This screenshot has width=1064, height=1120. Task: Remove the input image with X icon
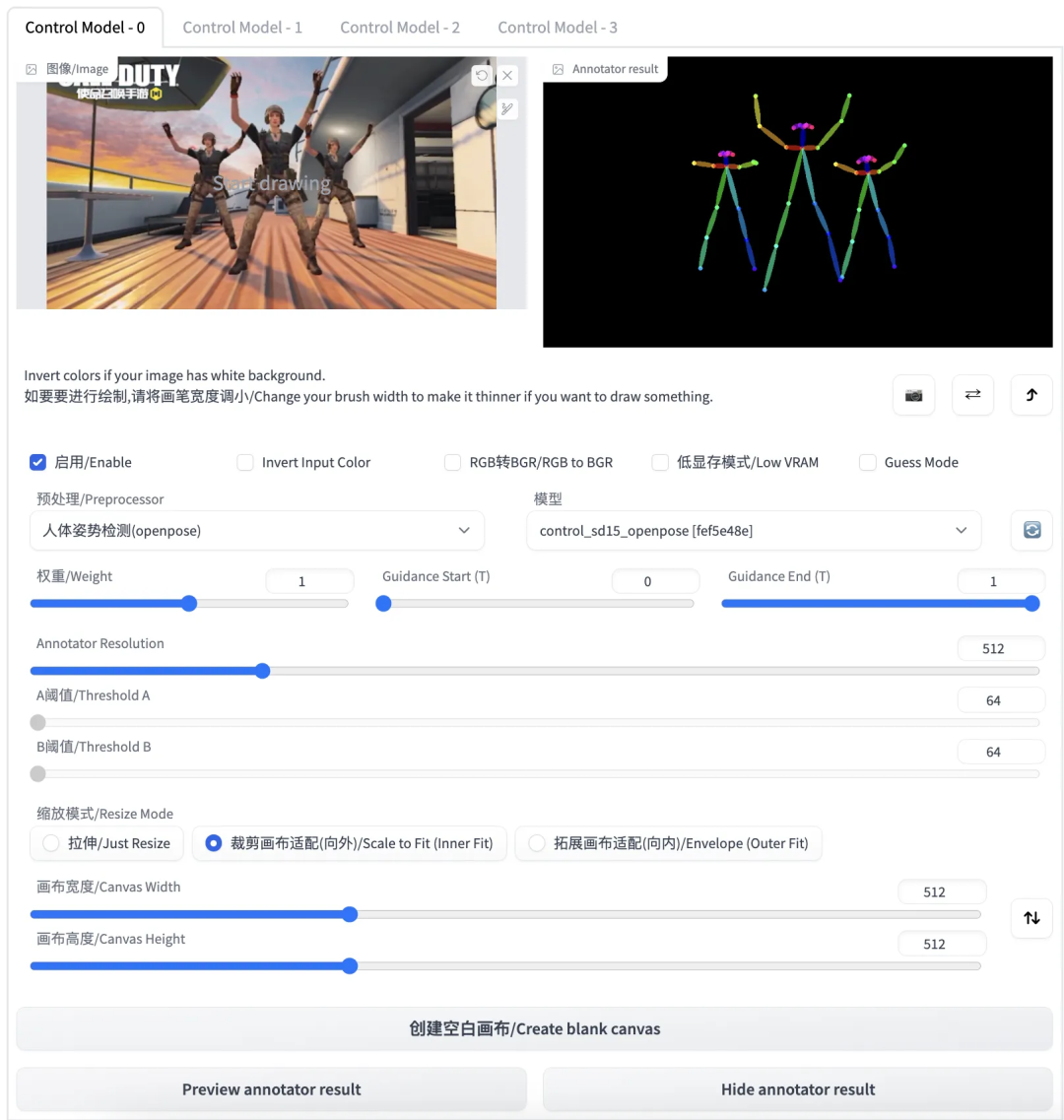[x=507, y=75]
